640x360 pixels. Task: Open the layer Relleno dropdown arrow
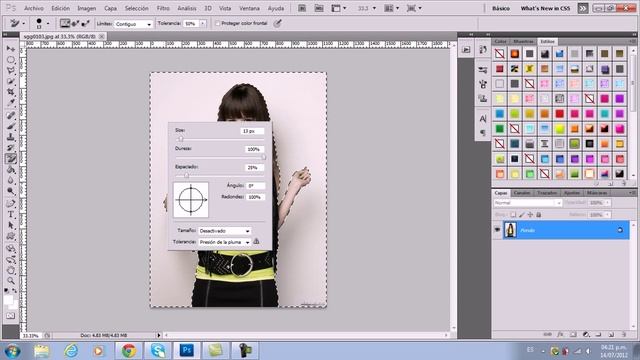tap(608, 215)
